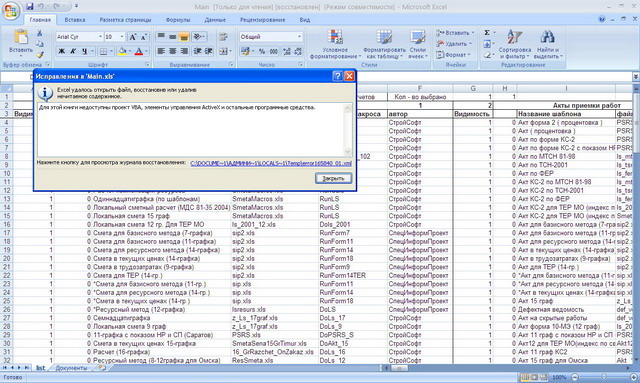Align text right
The image size is (640, 383).
coord(184,51)
